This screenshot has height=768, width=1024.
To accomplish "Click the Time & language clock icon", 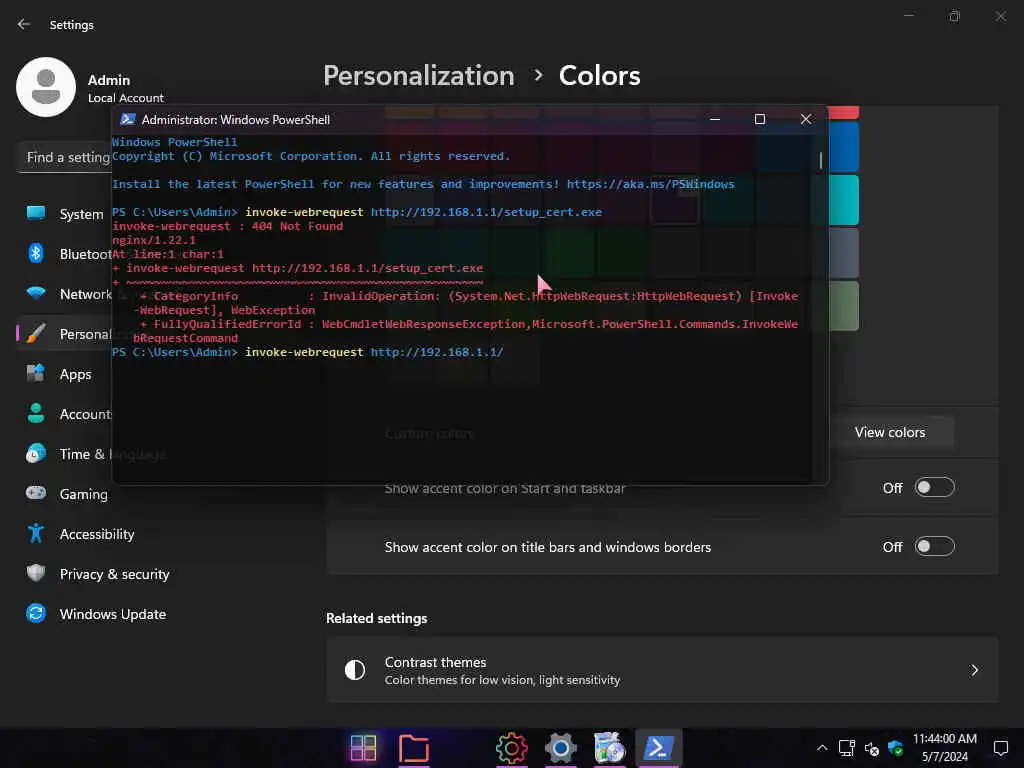I will coord(36,453).
